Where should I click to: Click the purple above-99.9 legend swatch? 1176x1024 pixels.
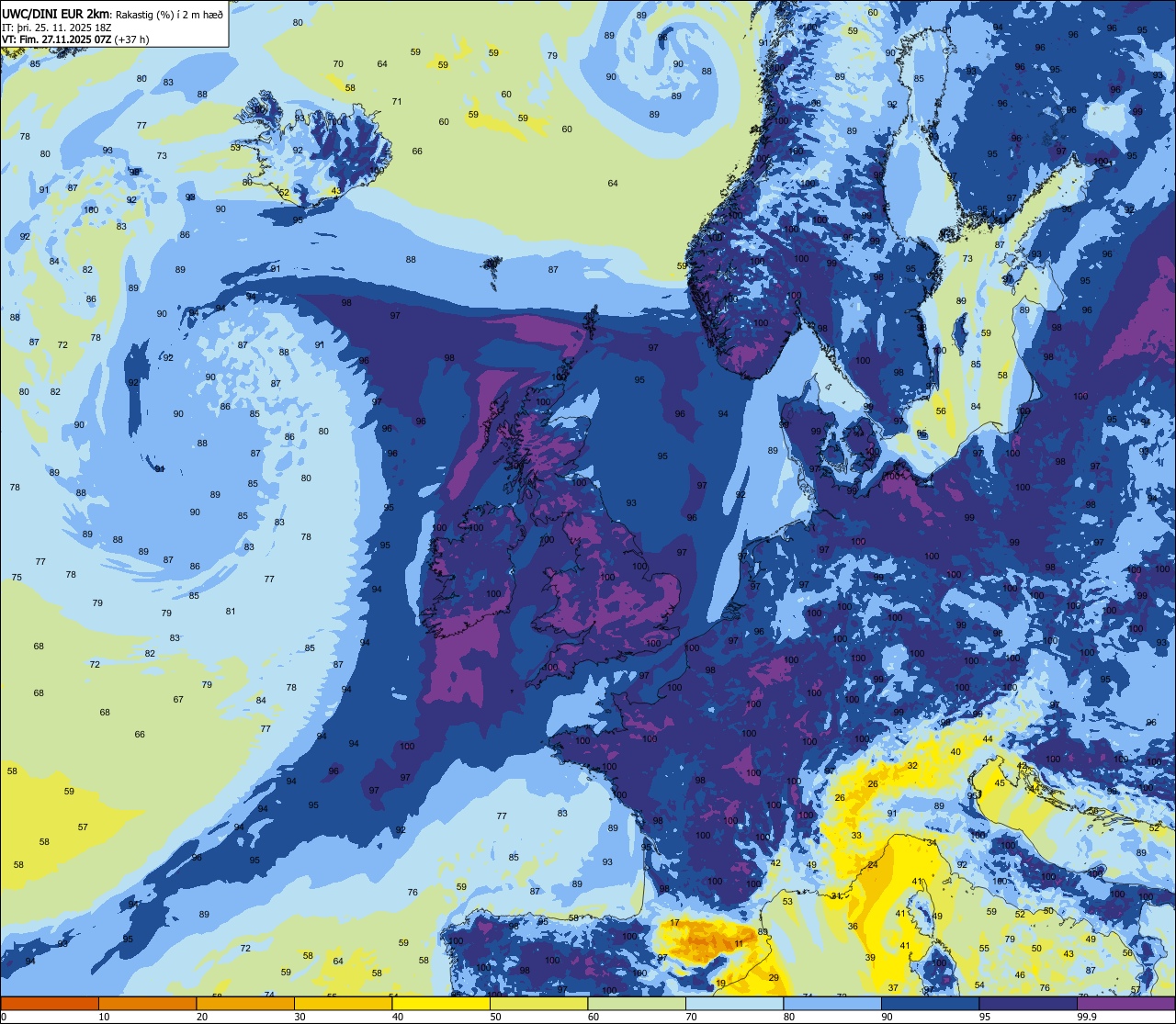(1125, 1004)
